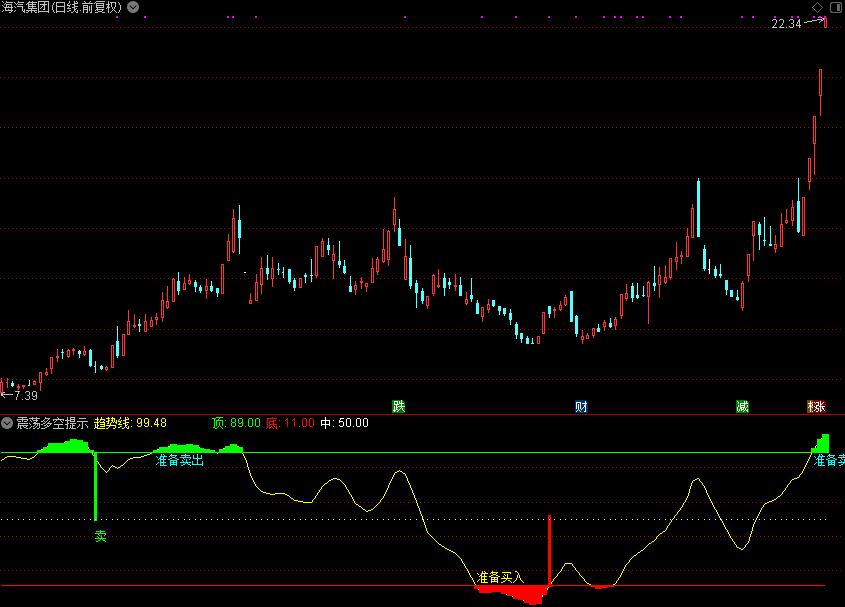Click the 准备买入 yellow signal label

(500, 577)
